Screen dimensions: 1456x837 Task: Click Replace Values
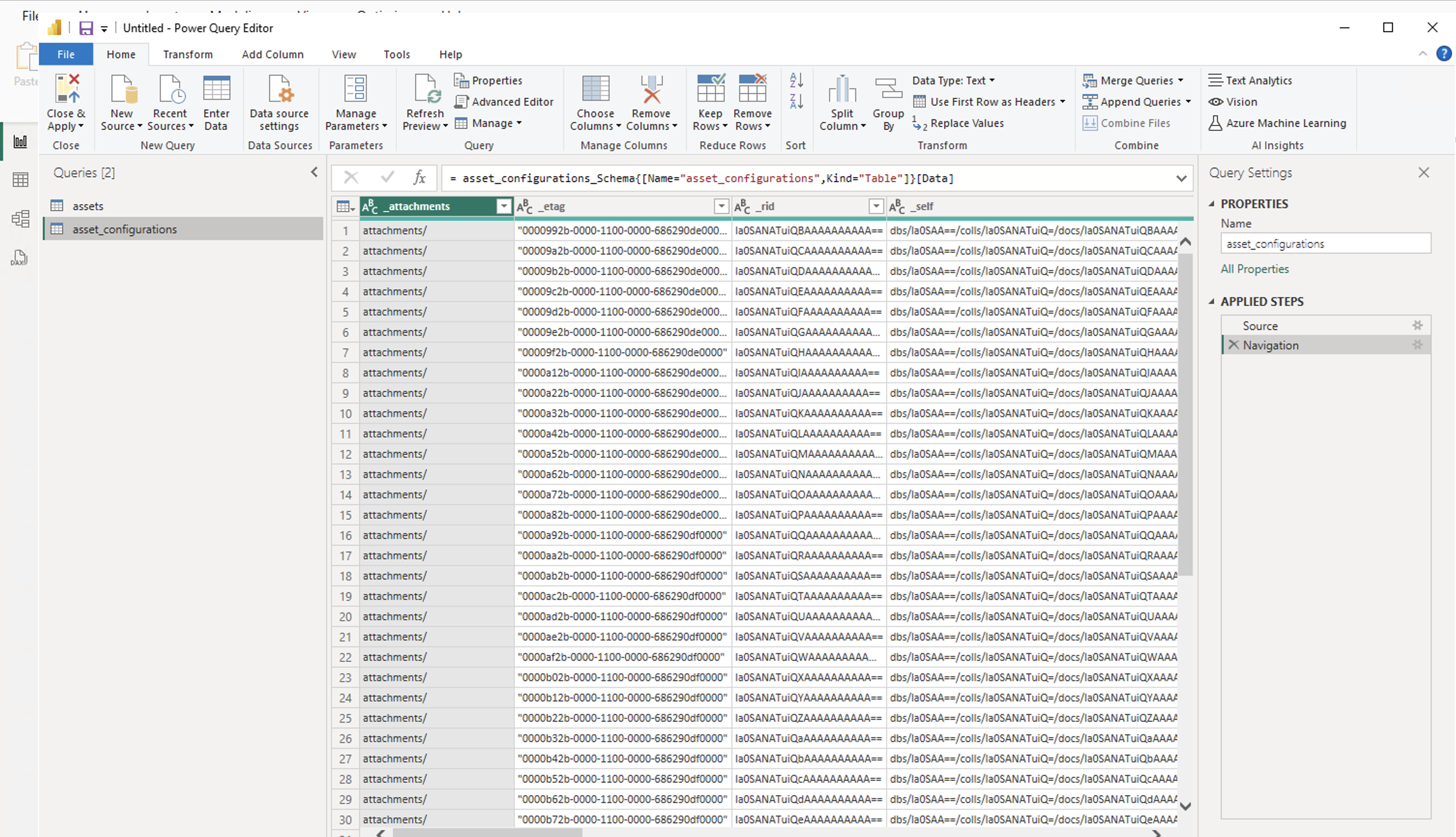click(958, 123)
